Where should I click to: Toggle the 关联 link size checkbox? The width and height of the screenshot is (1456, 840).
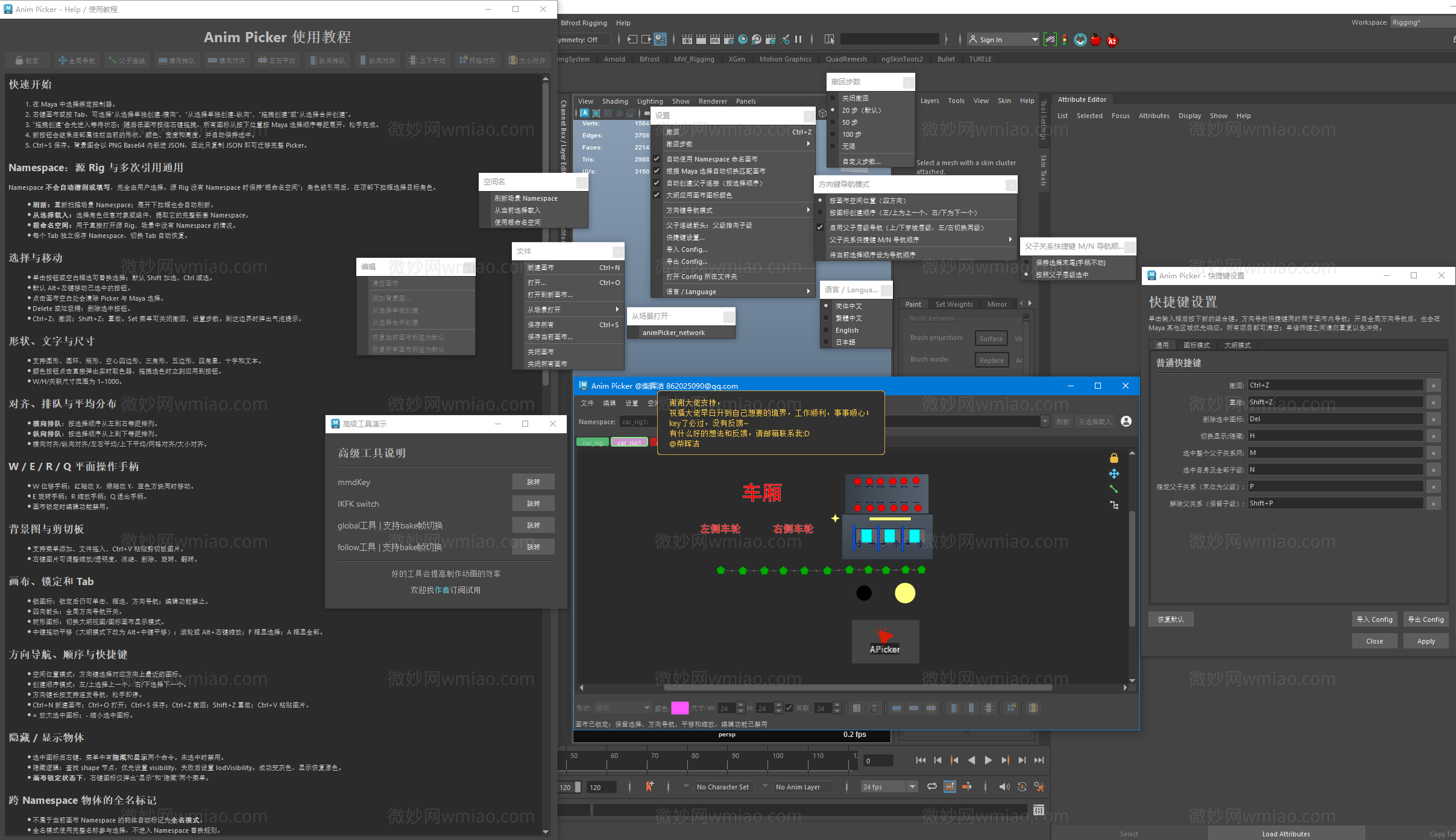point(789,708)
